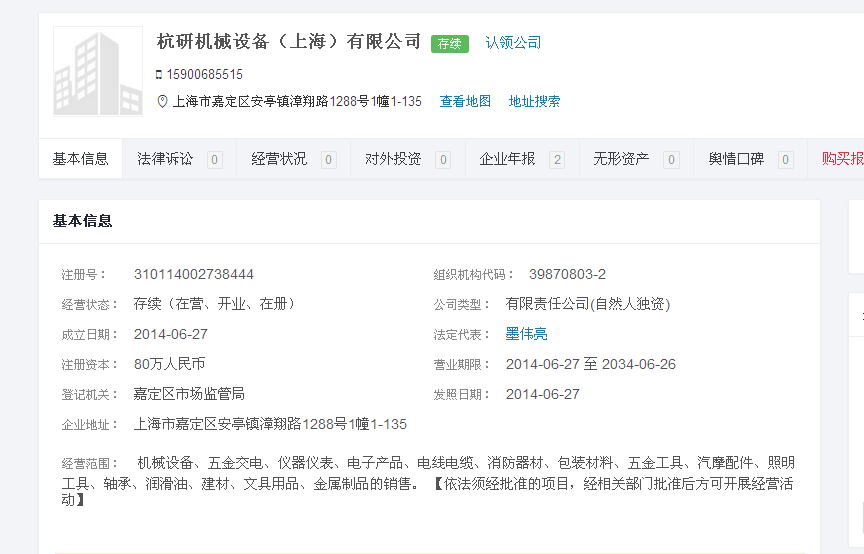Click the green 存续 status badge
Screen dimensions: 864x554
(449, 43)
